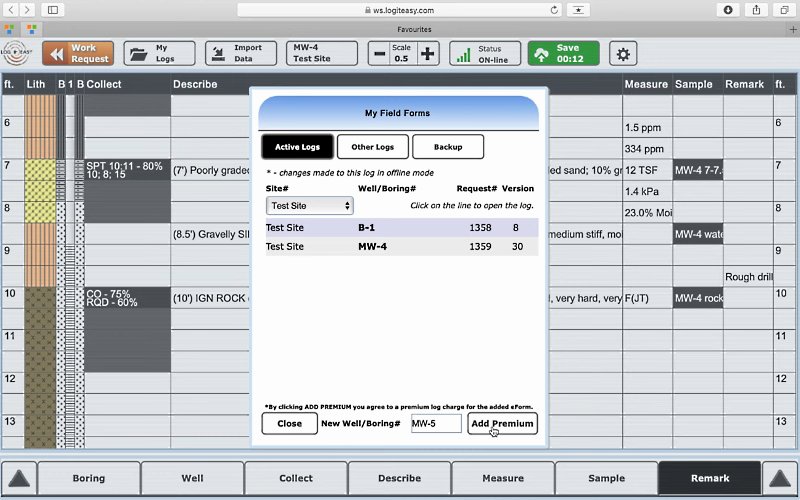
Task: Click the 1.5 ppm measure cell
Action: coord(647,128)
